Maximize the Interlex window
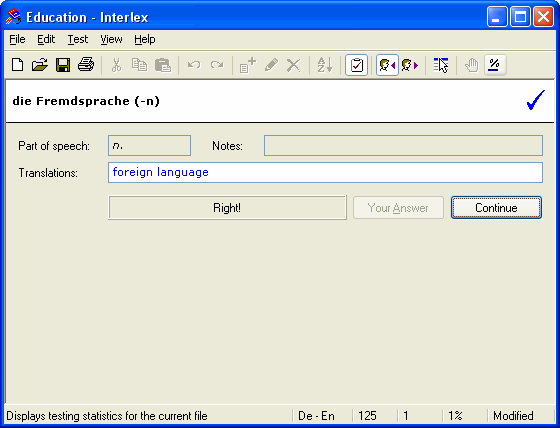This screenshot has height=428, width=560. click(520, 16)
